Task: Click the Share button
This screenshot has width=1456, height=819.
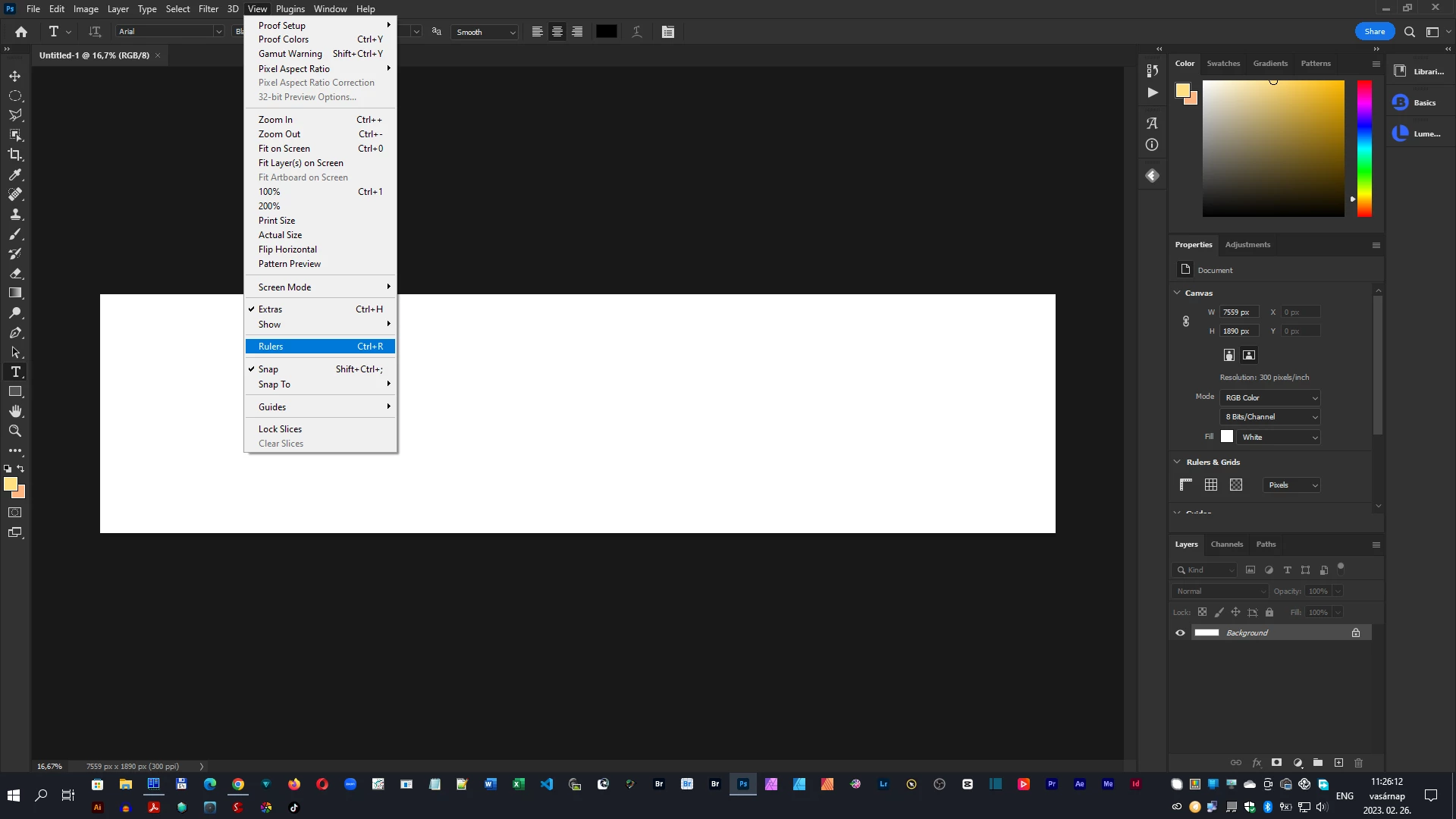Action: click(x=1374, y=32)
